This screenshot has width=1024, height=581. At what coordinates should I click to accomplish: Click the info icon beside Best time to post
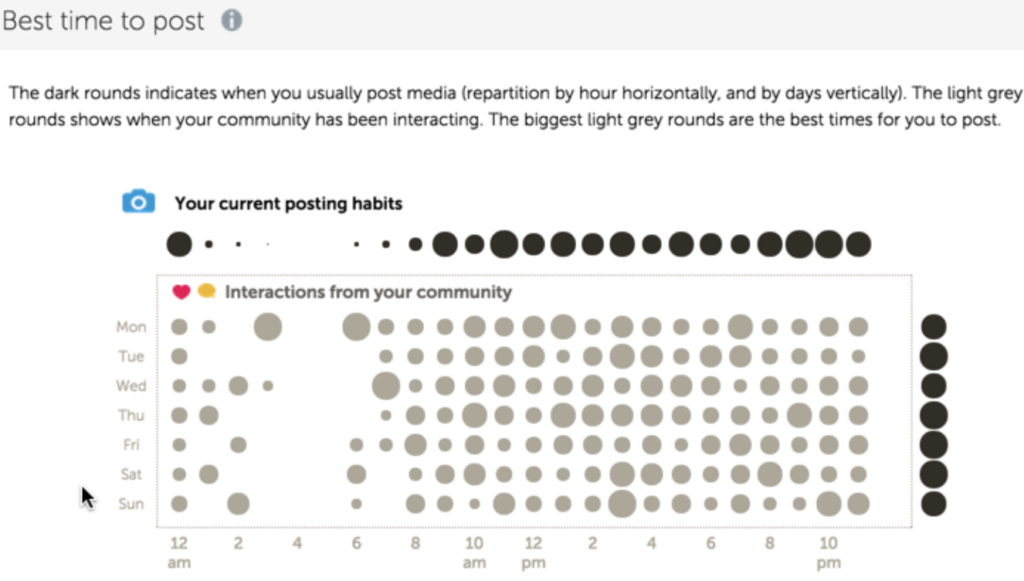point(231,20)
